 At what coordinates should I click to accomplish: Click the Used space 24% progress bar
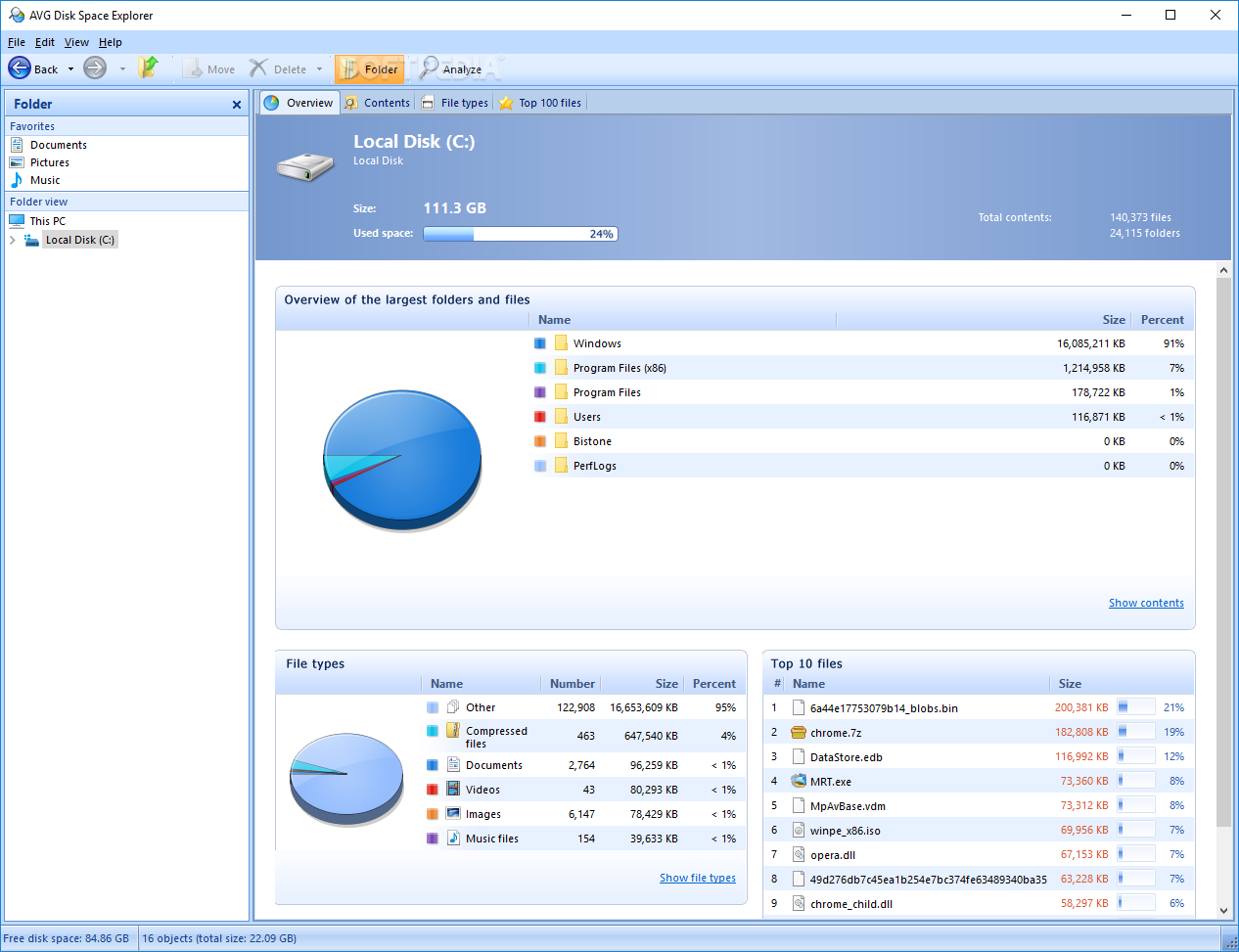click(x=521, y=234)
